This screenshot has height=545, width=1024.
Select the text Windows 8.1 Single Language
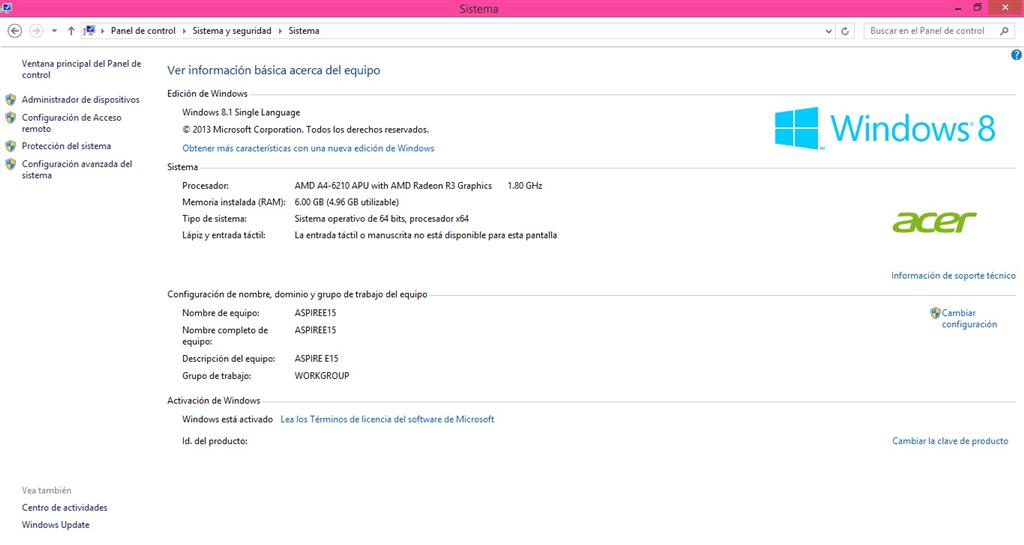click(x=241, y=112)
